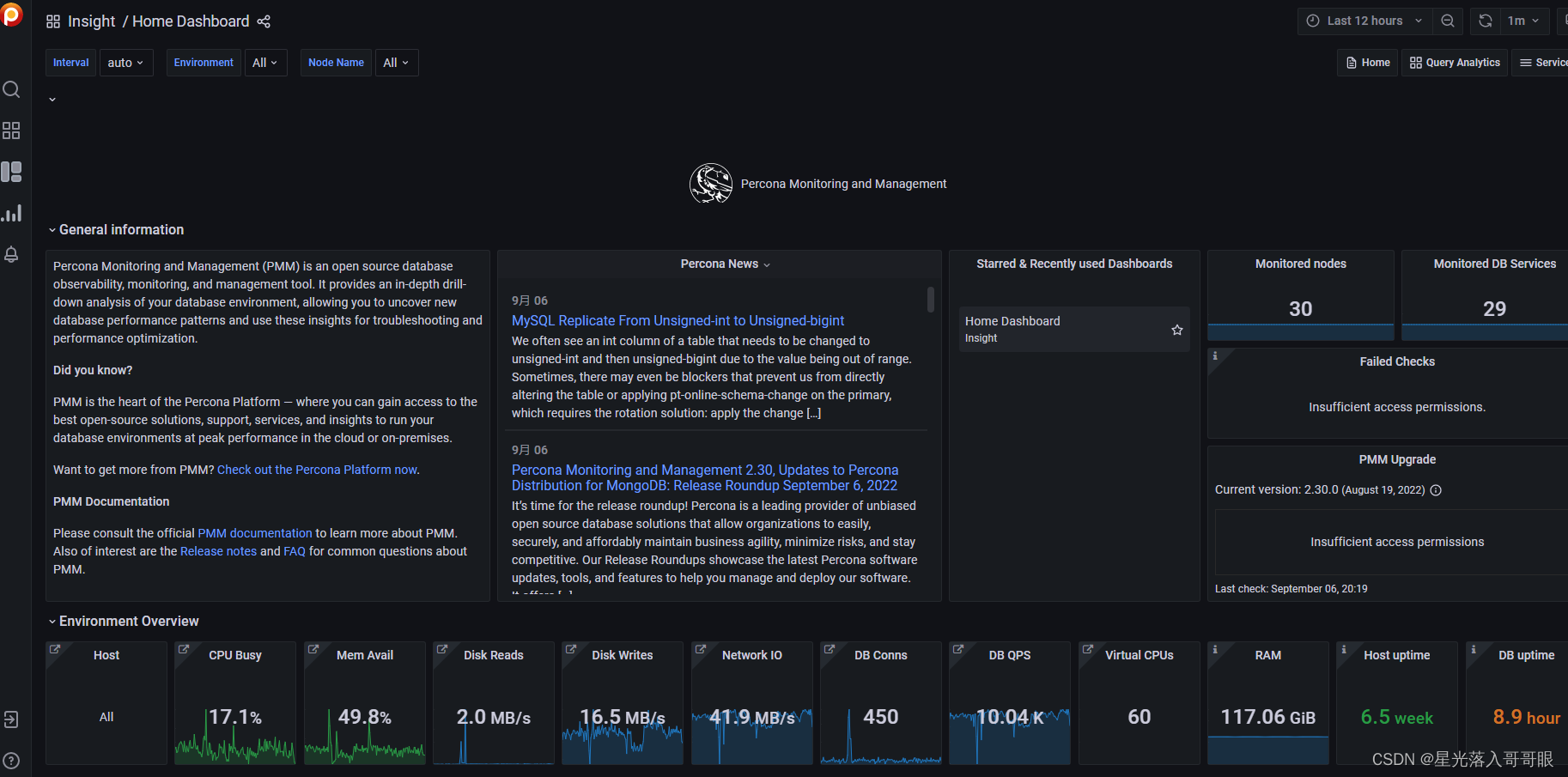Open the PMM documentation link
The width and height of the screenshot is (1568, 777).
pyautogui.click(x=255, y=533)
